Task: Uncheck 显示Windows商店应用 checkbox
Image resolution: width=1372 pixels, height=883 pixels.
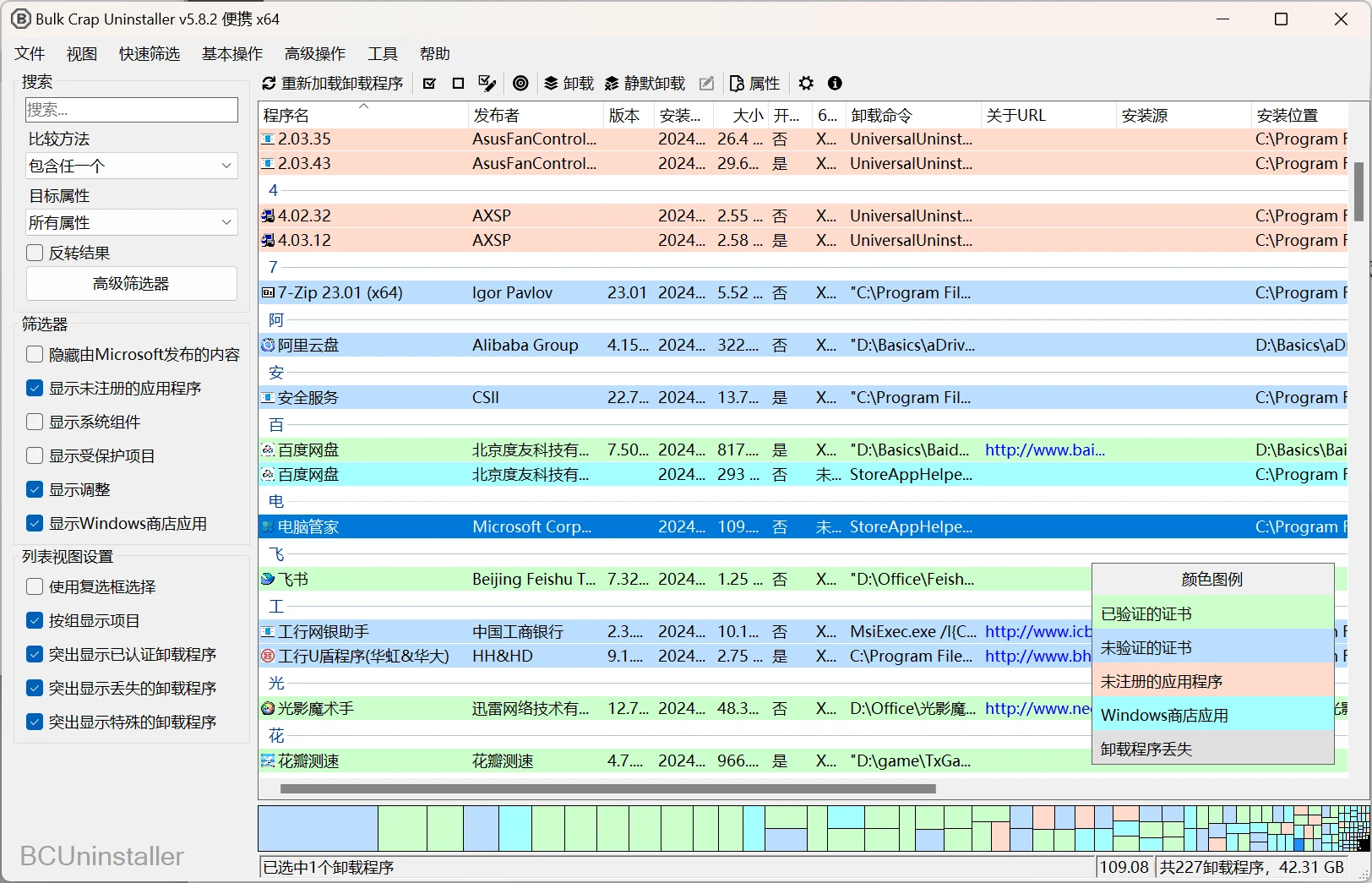Action: pyautogui.click(x=35, y=523)
